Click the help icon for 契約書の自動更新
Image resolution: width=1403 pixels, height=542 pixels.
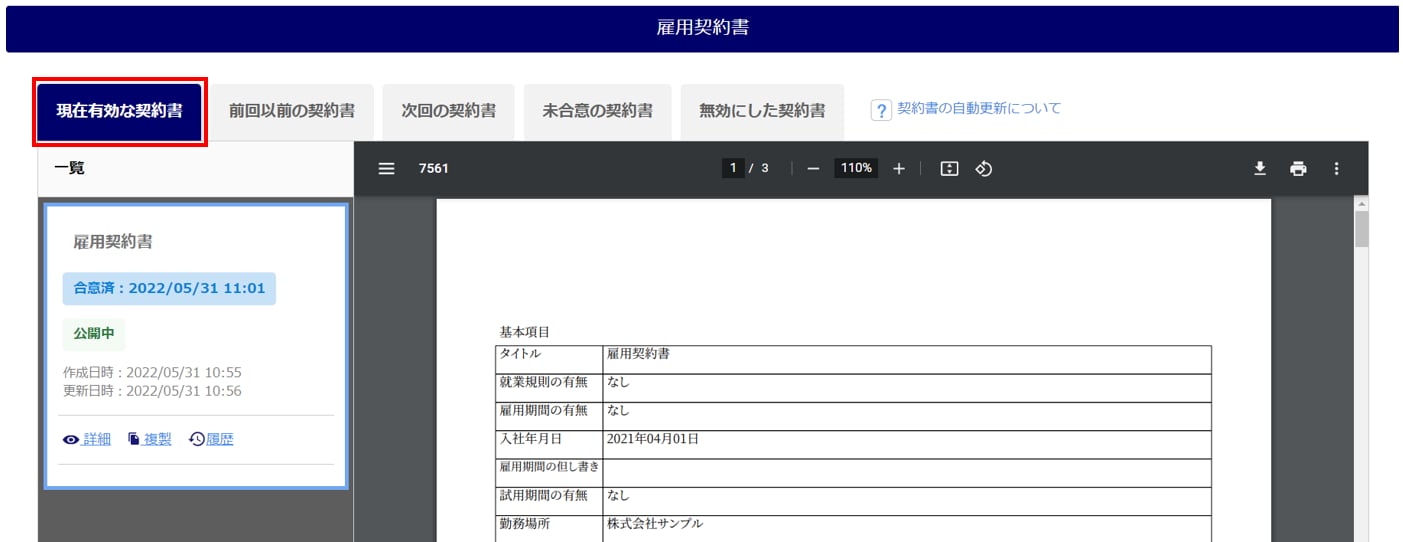[880, 110]
